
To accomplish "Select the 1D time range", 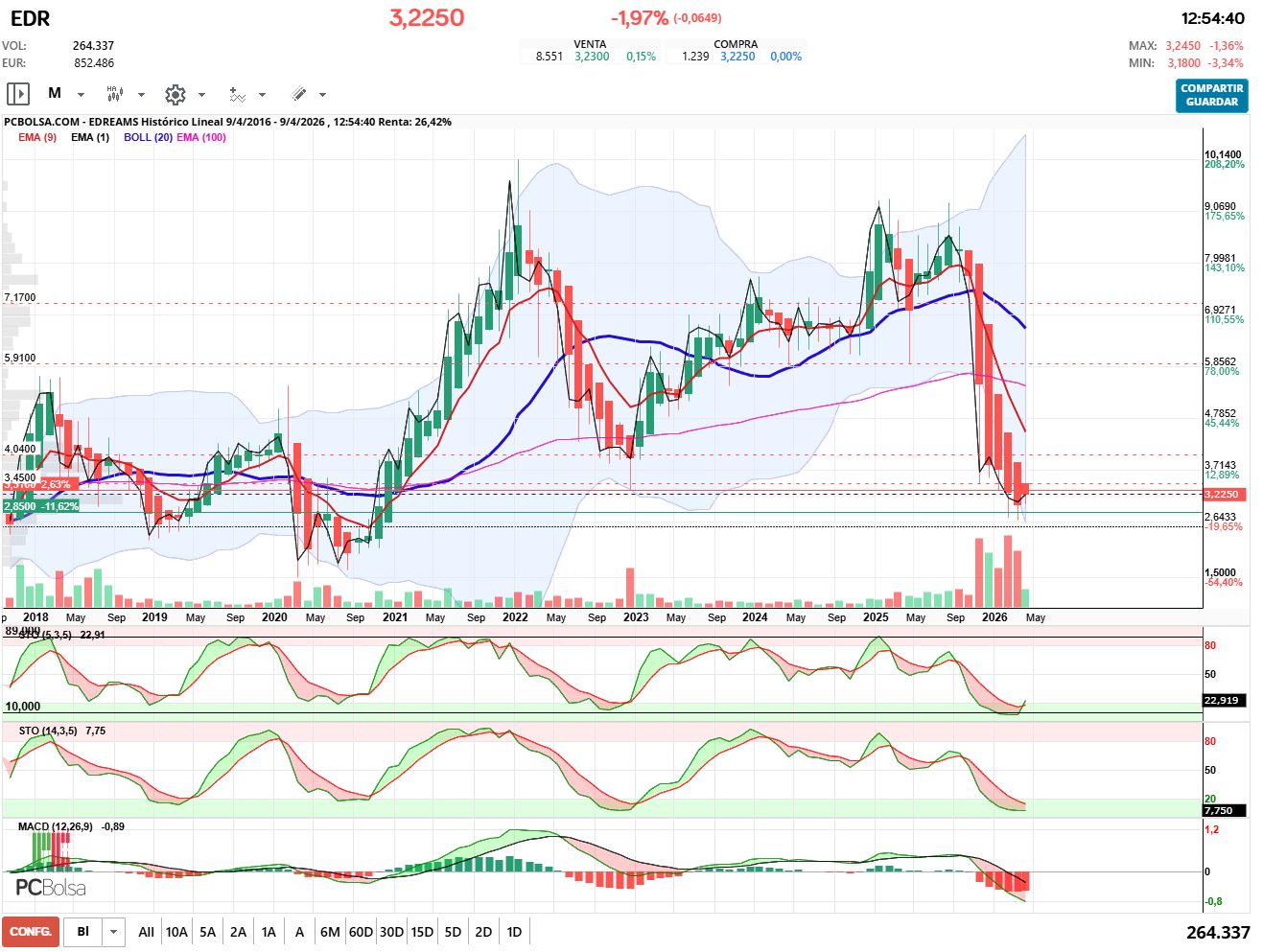I will point(514,932).
